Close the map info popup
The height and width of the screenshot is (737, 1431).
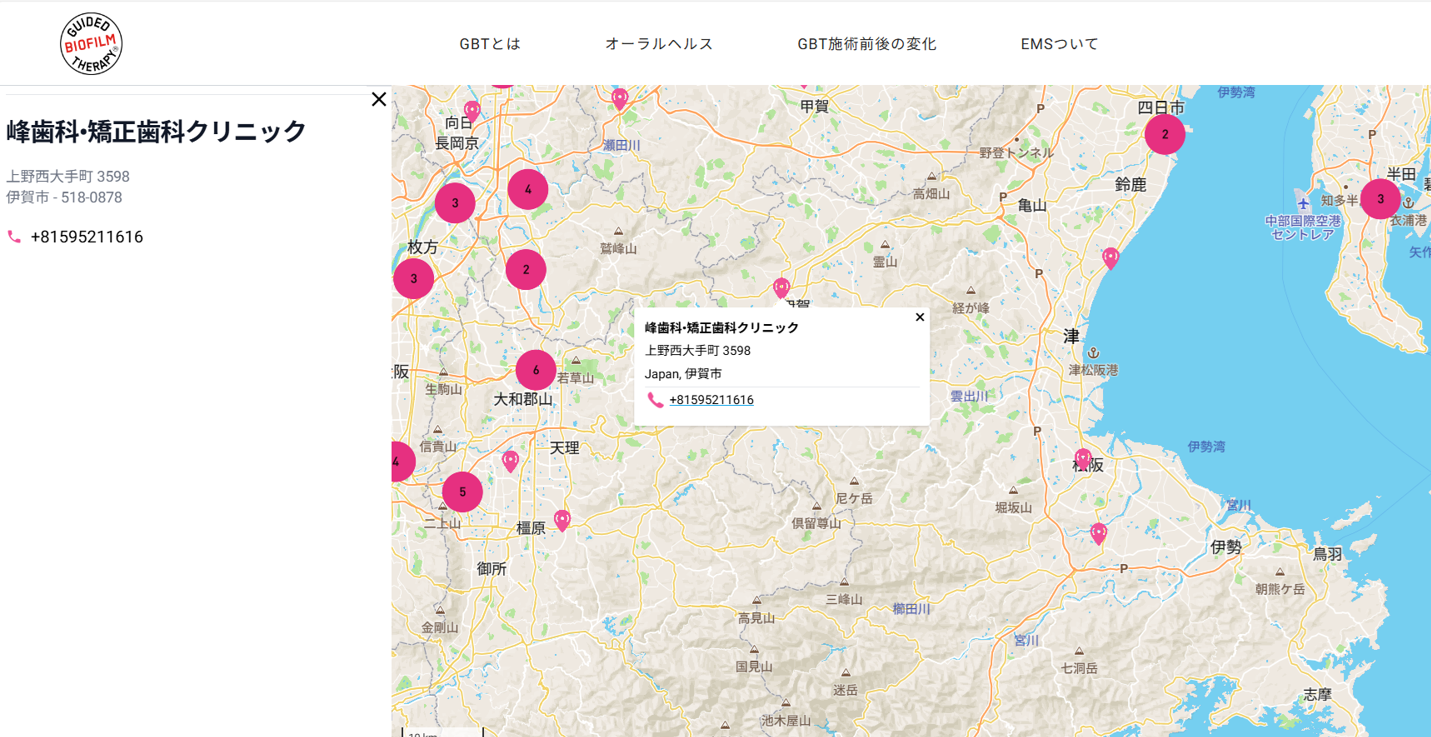pos(920,317)
